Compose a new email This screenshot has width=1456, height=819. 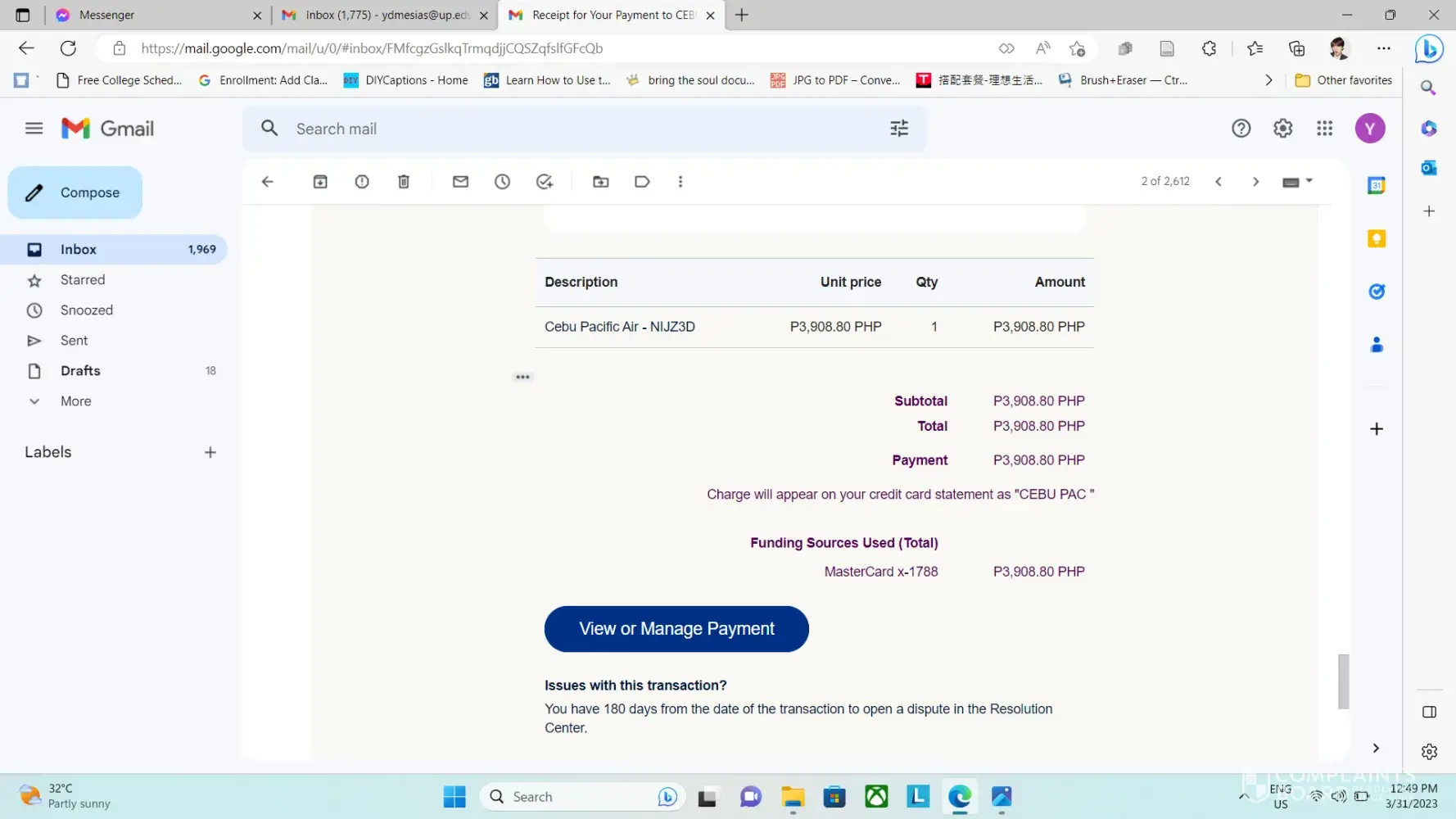pos(75,192)
